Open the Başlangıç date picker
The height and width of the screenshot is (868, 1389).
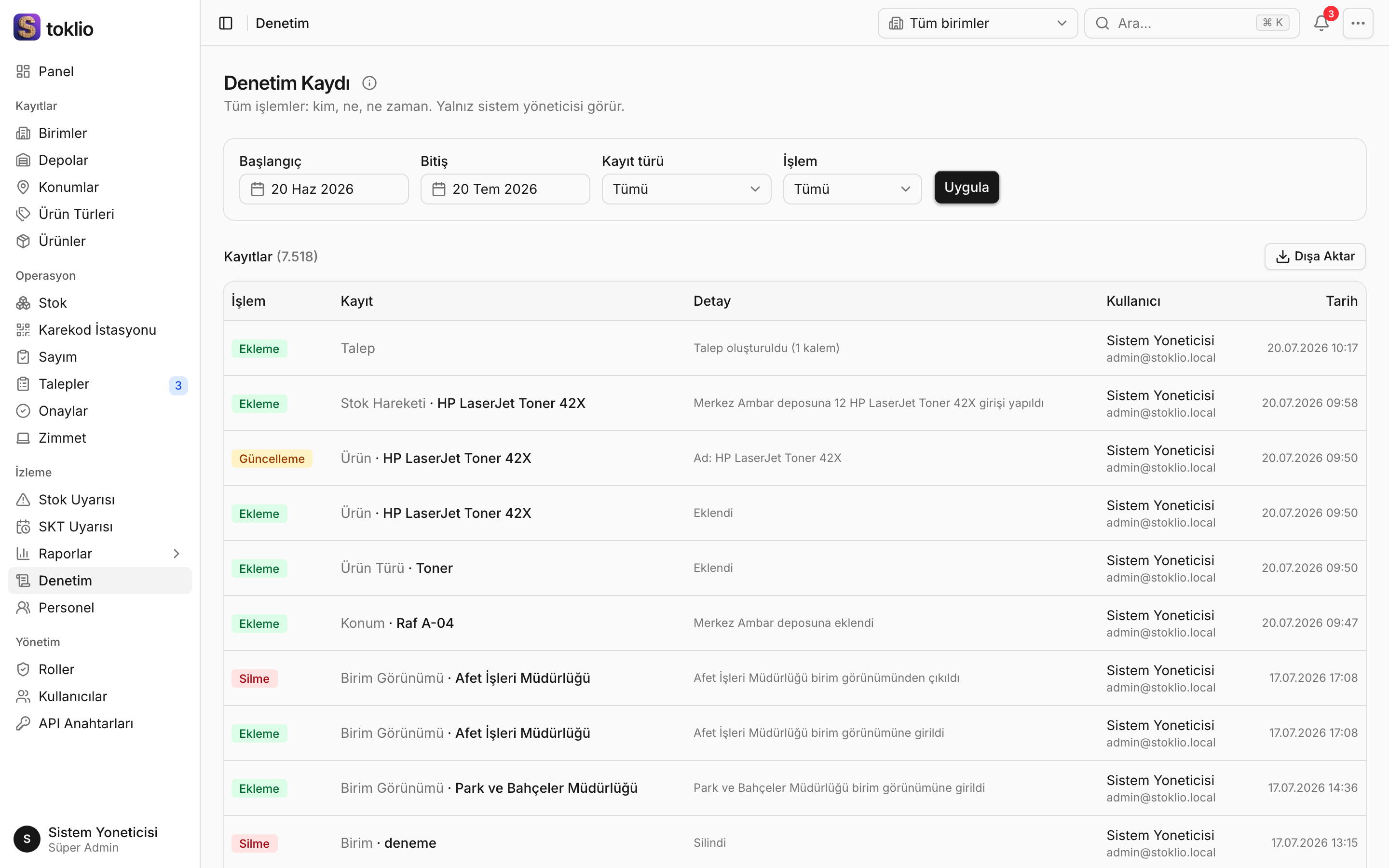coord(324,189)
